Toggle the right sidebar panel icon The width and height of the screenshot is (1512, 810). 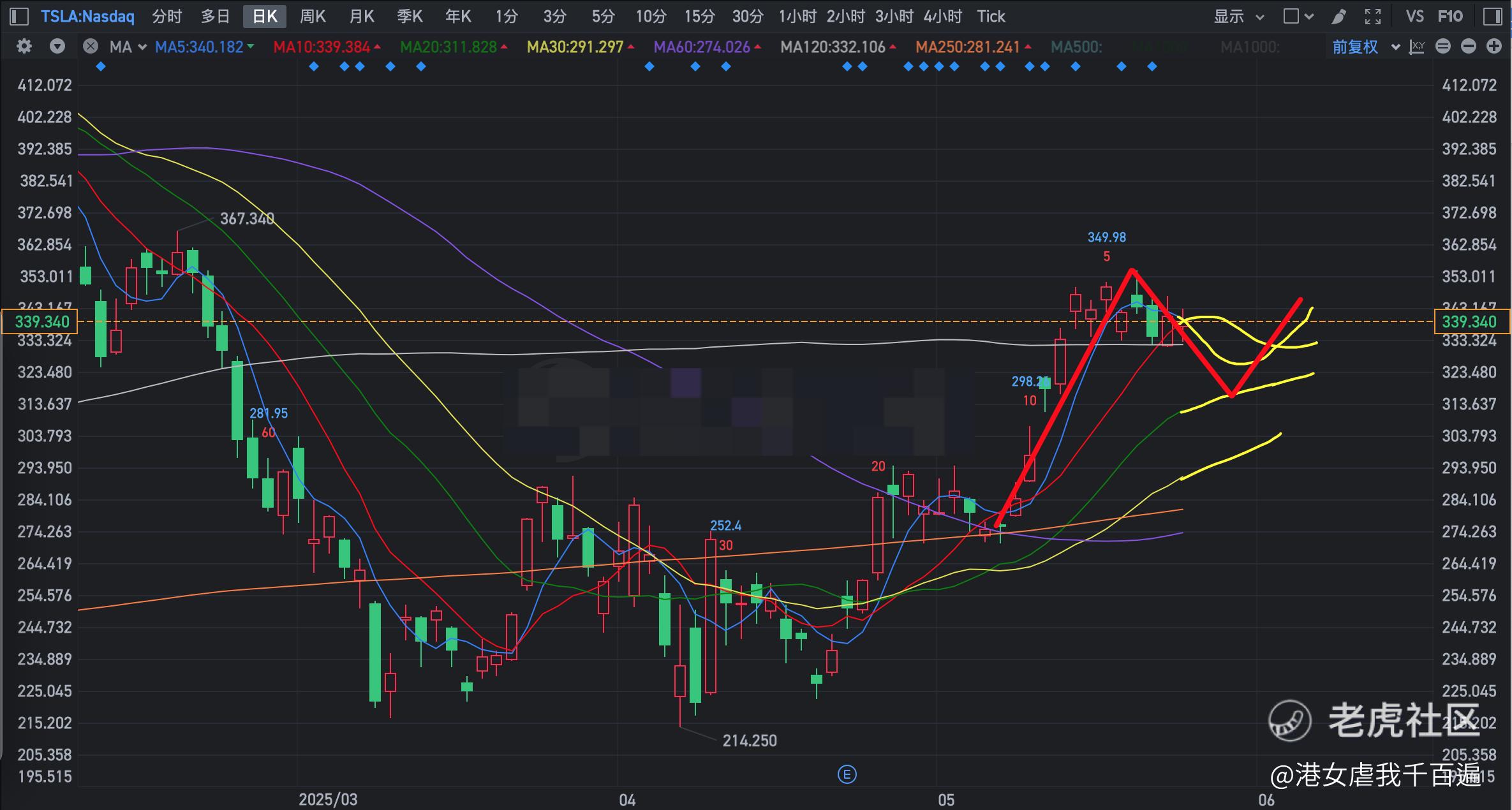click(1493, 16)
